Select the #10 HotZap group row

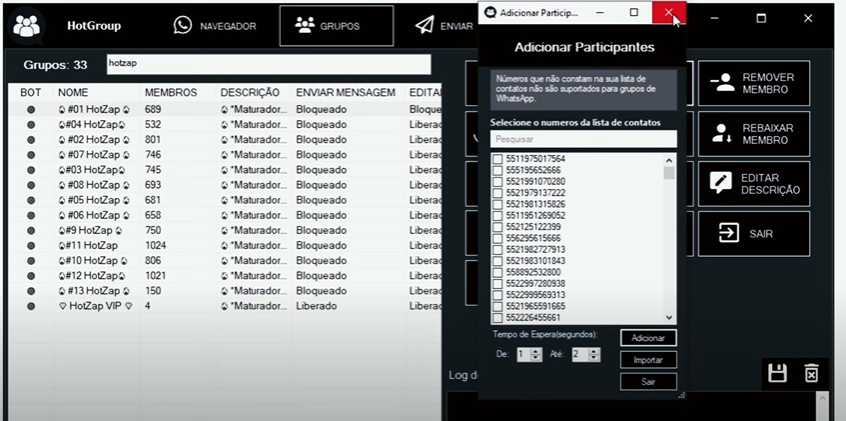(x=226, y=261)
